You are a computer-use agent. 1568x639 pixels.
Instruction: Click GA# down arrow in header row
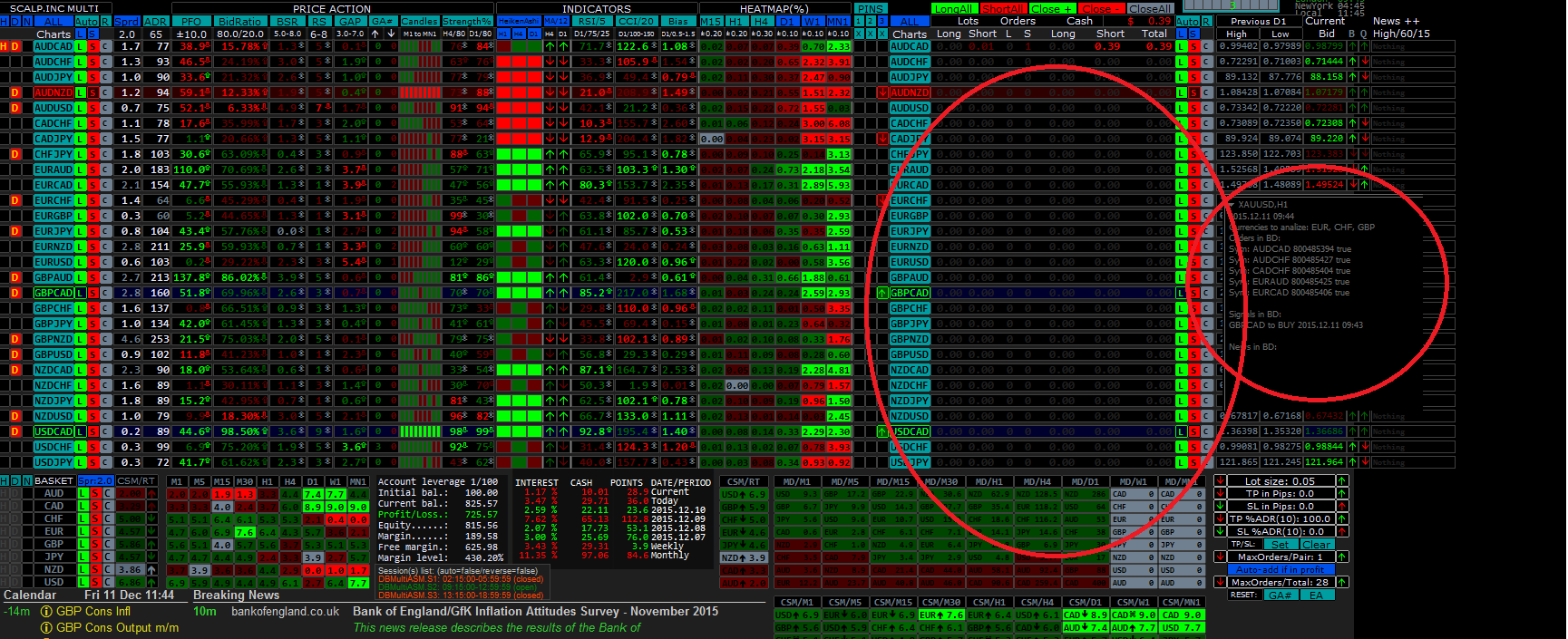point(391,34)
